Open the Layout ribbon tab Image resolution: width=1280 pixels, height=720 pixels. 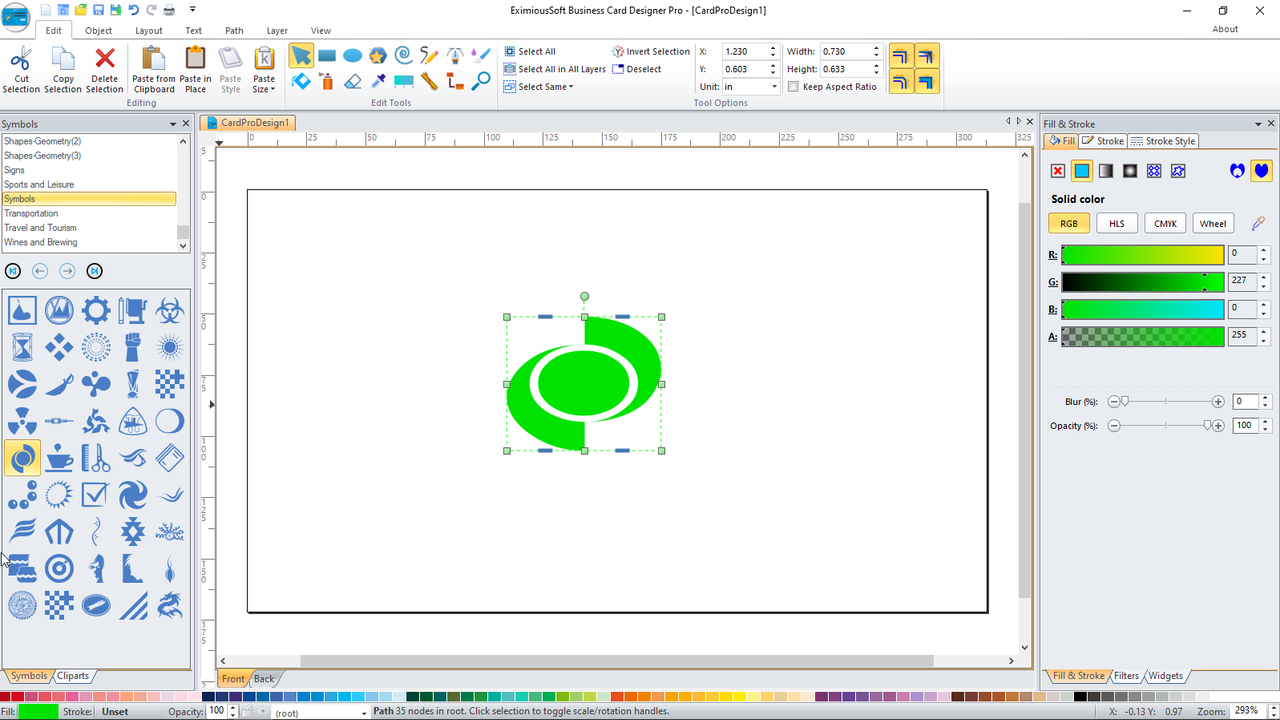point(149,31)
